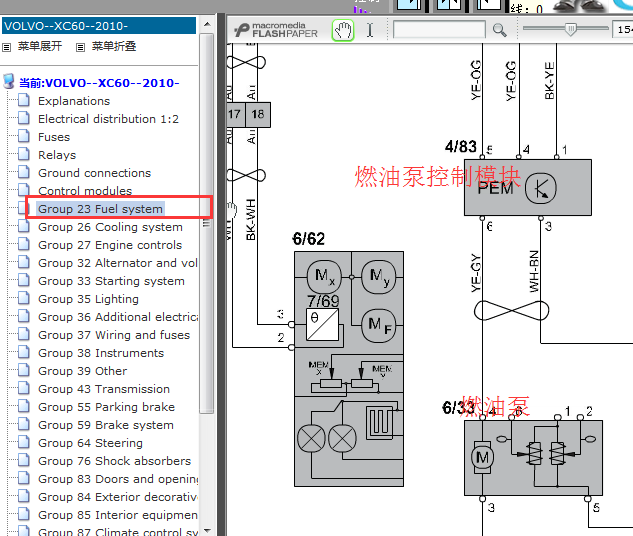This screenshot has height=536, width=633.
Task: Open Group 43 Transmission
Action: point(104,389)
